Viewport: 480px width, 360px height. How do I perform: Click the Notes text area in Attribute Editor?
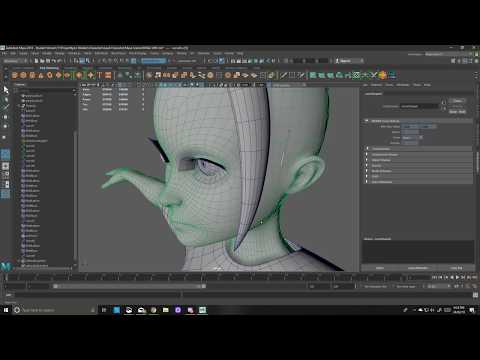418,252
